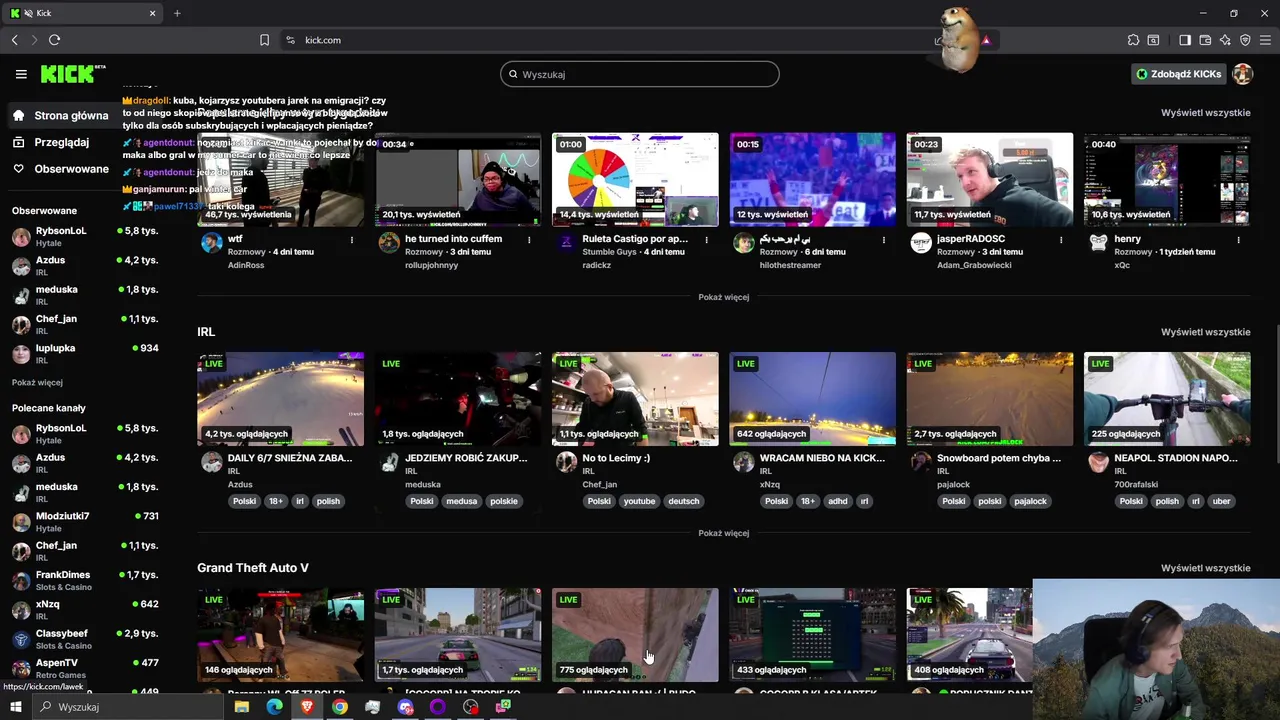Viewport: 1280px width, 720px height.
Task: Play the jasperRADOSC clip thumbnail
Action: pos(990,180)
